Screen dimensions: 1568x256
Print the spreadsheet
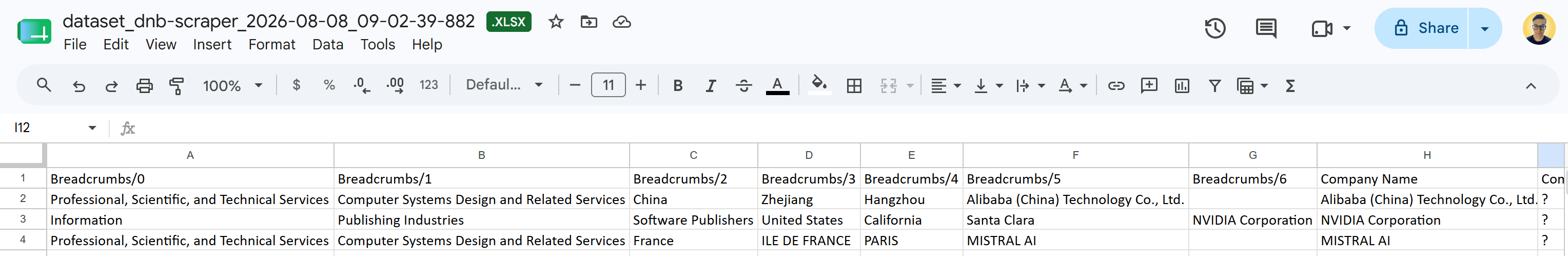click(x=144, y=85)
